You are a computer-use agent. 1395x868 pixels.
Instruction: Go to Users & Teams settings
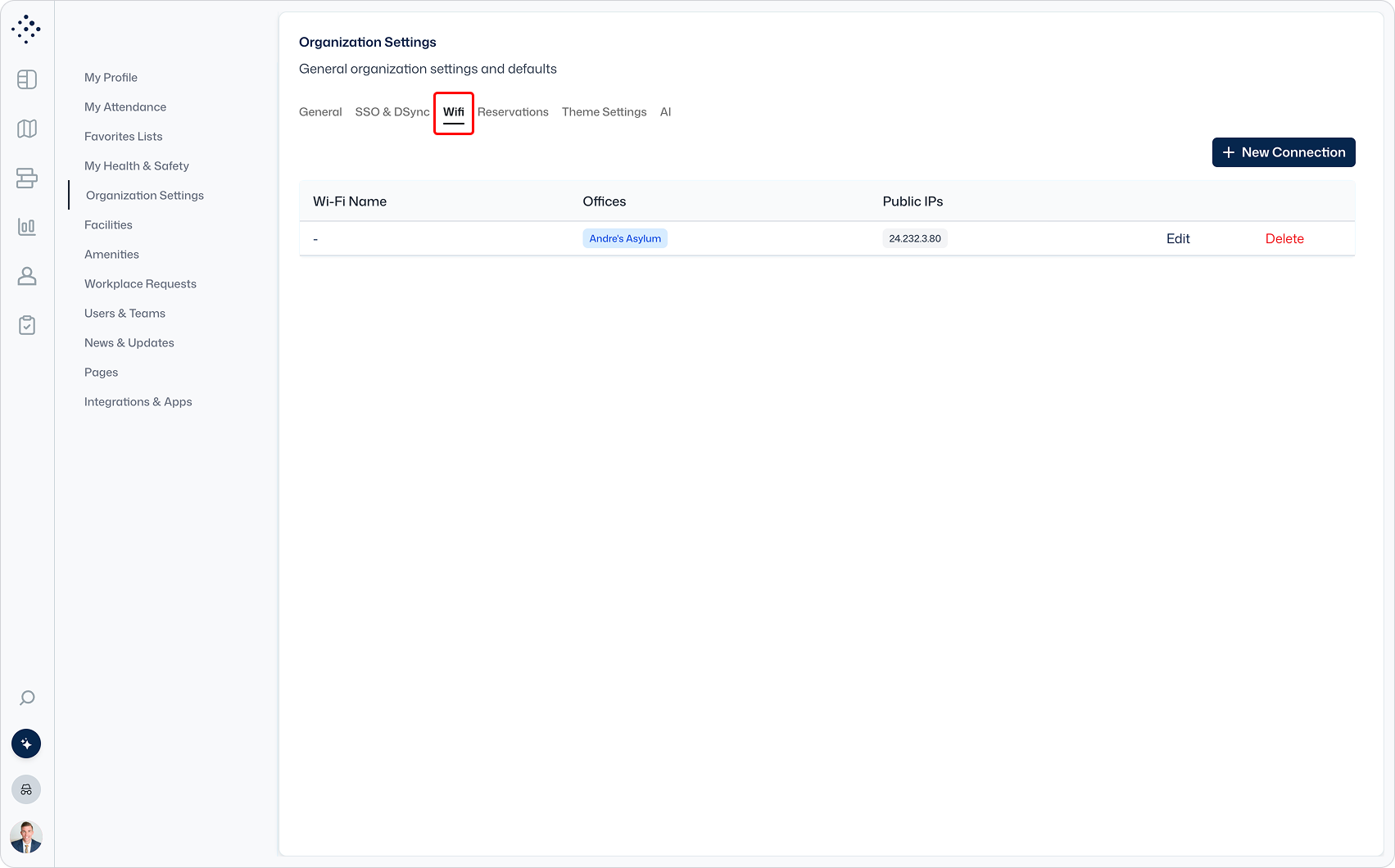tap(125, 314)
